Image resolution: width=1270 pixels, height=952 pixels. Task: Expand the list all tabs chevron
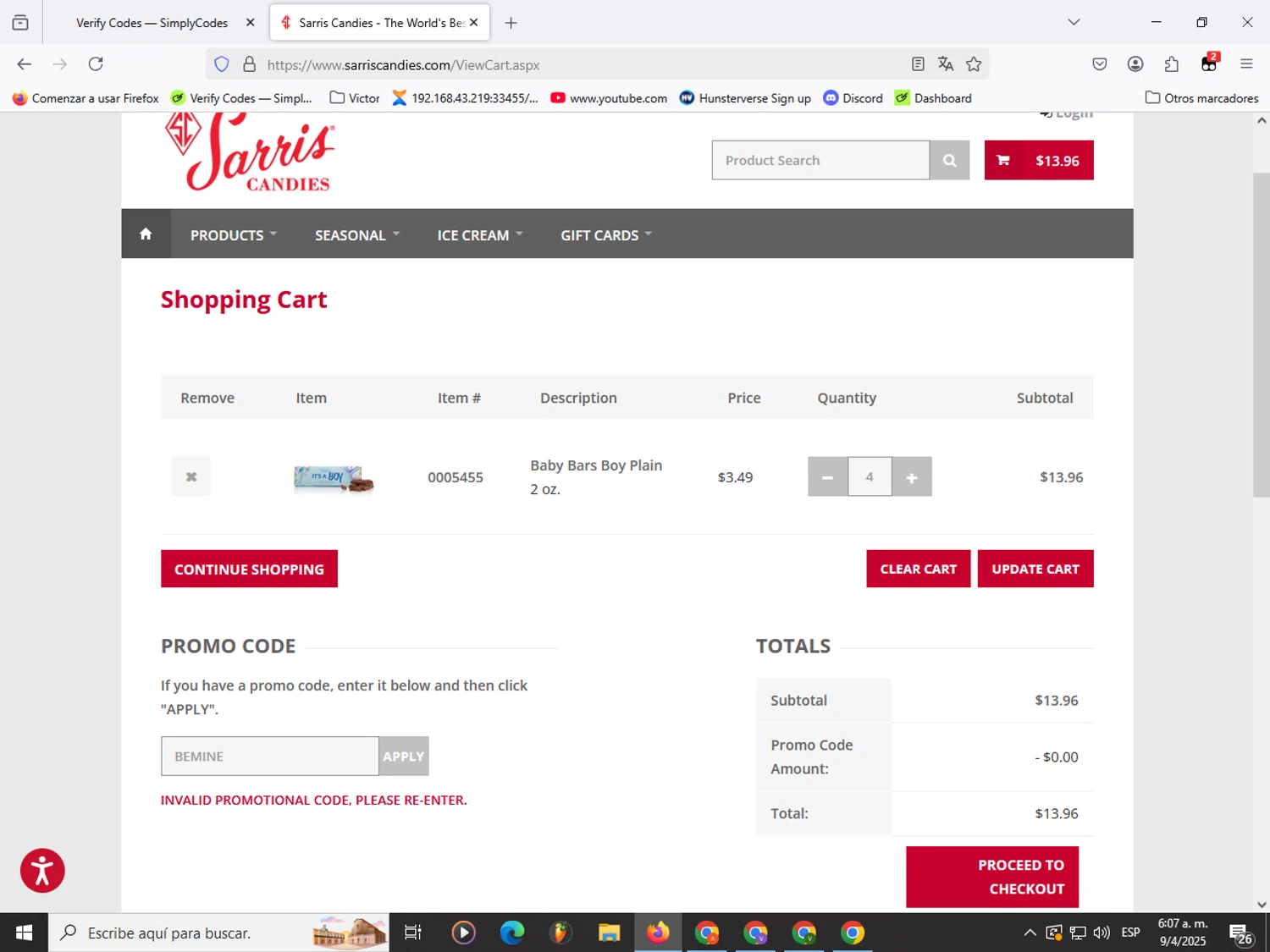[1074, 23]
